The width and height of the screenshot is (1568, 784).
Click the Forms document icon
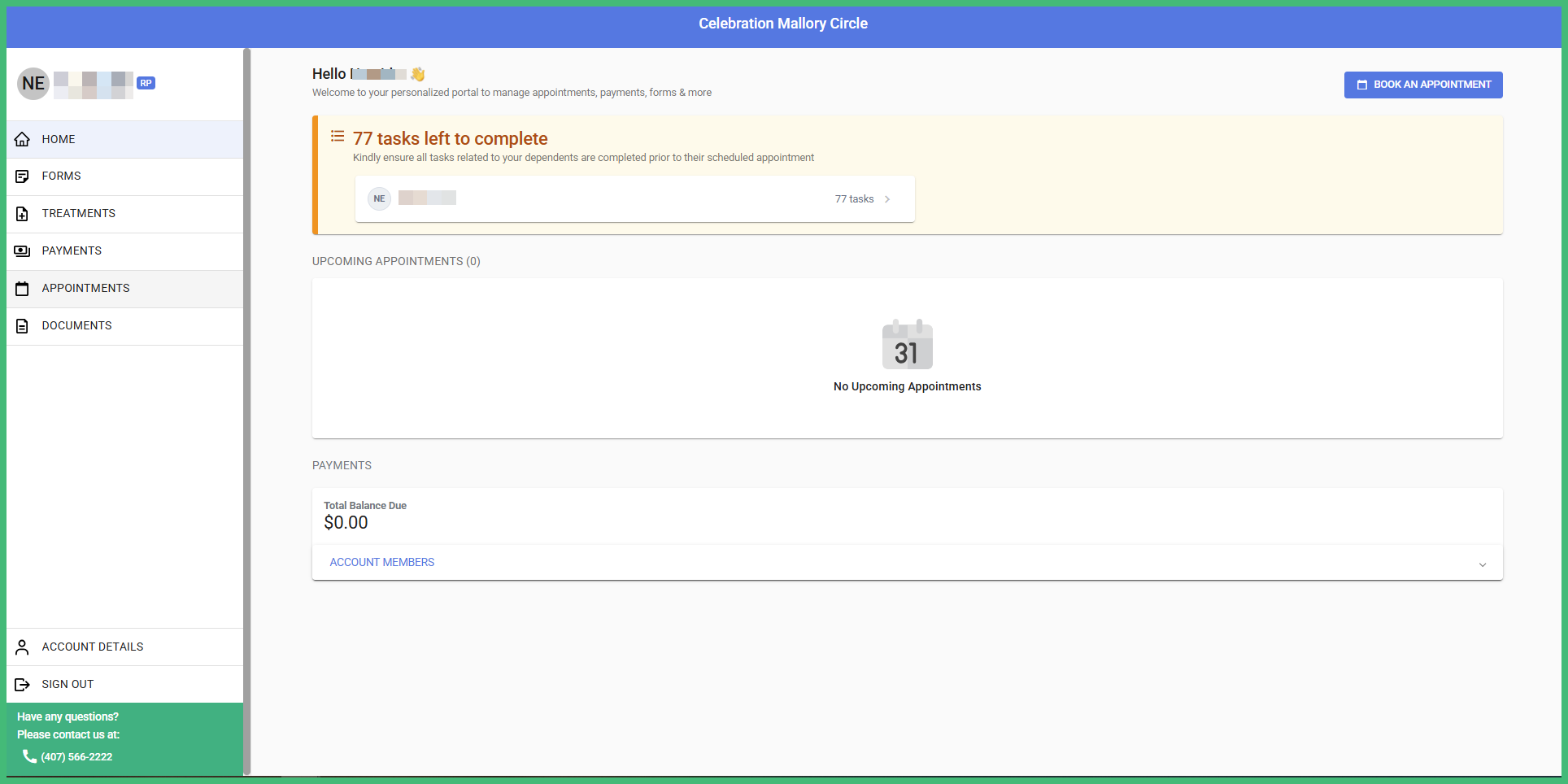tap(22, 176)
